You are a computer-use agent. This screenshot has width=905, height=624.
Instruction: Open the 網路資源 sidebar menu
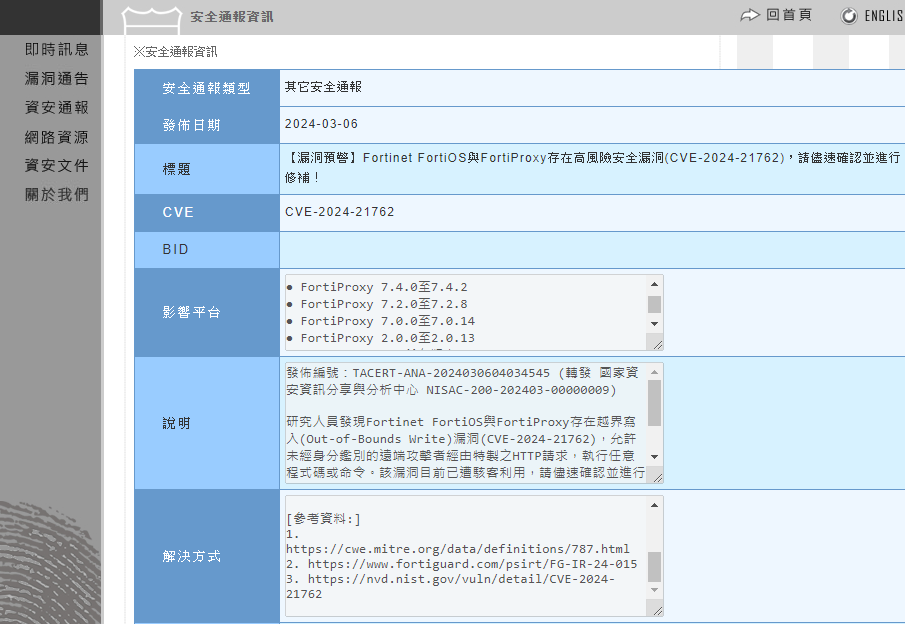point(57,137)
